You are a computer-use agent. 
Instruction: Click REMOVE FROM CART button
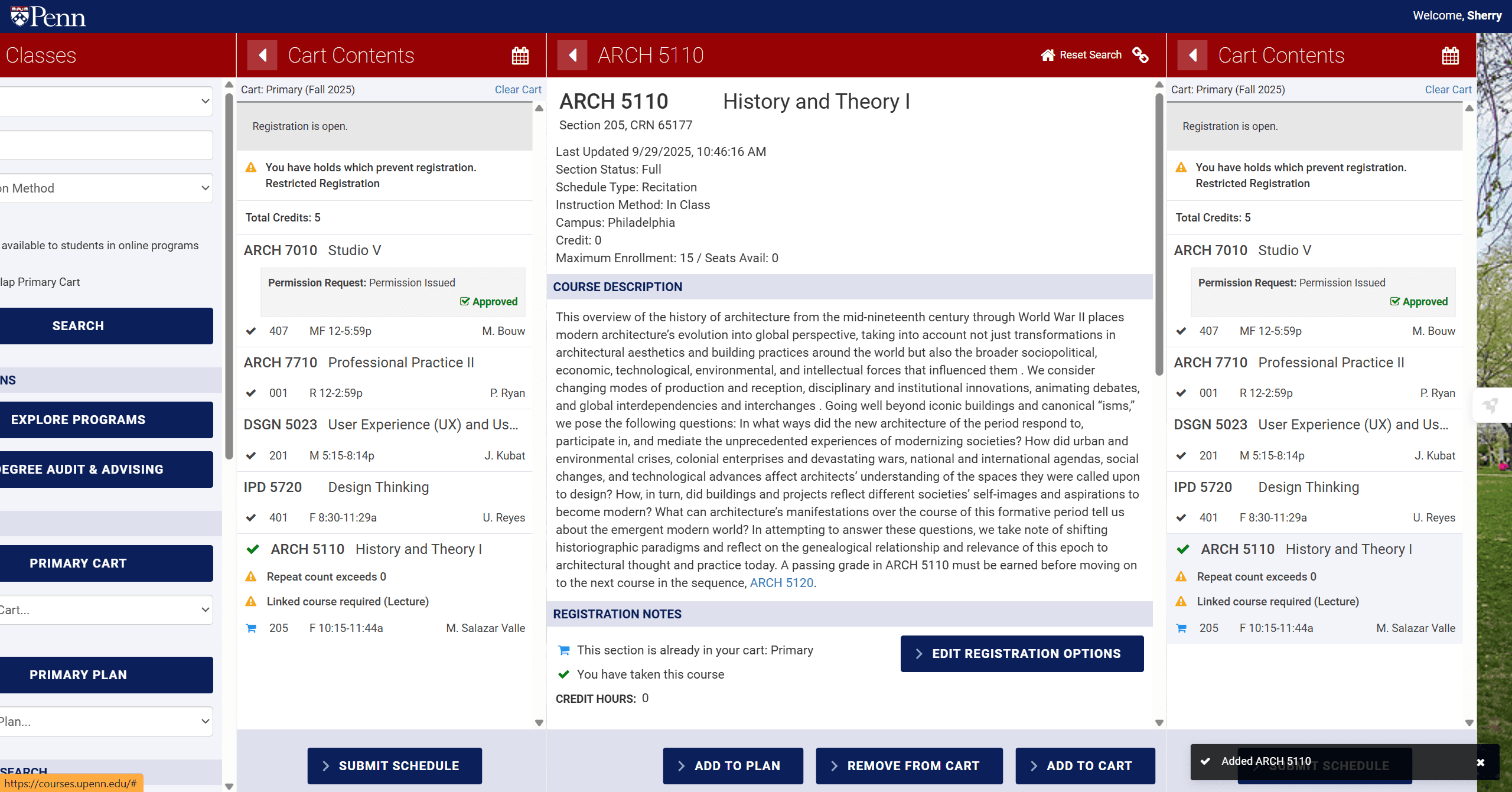pos(910,766)
